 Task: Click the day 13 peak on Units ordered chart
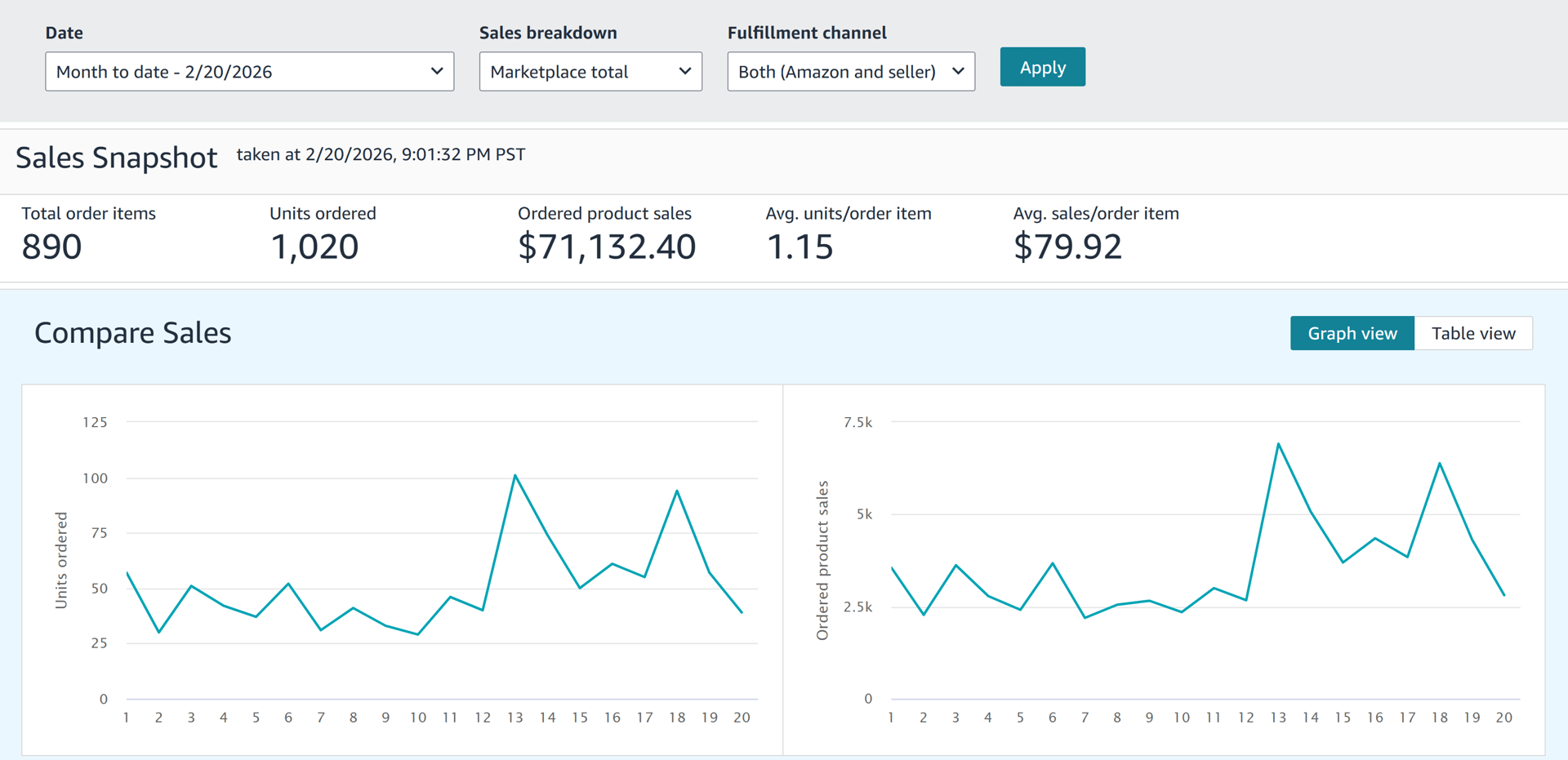click(515, 475)
